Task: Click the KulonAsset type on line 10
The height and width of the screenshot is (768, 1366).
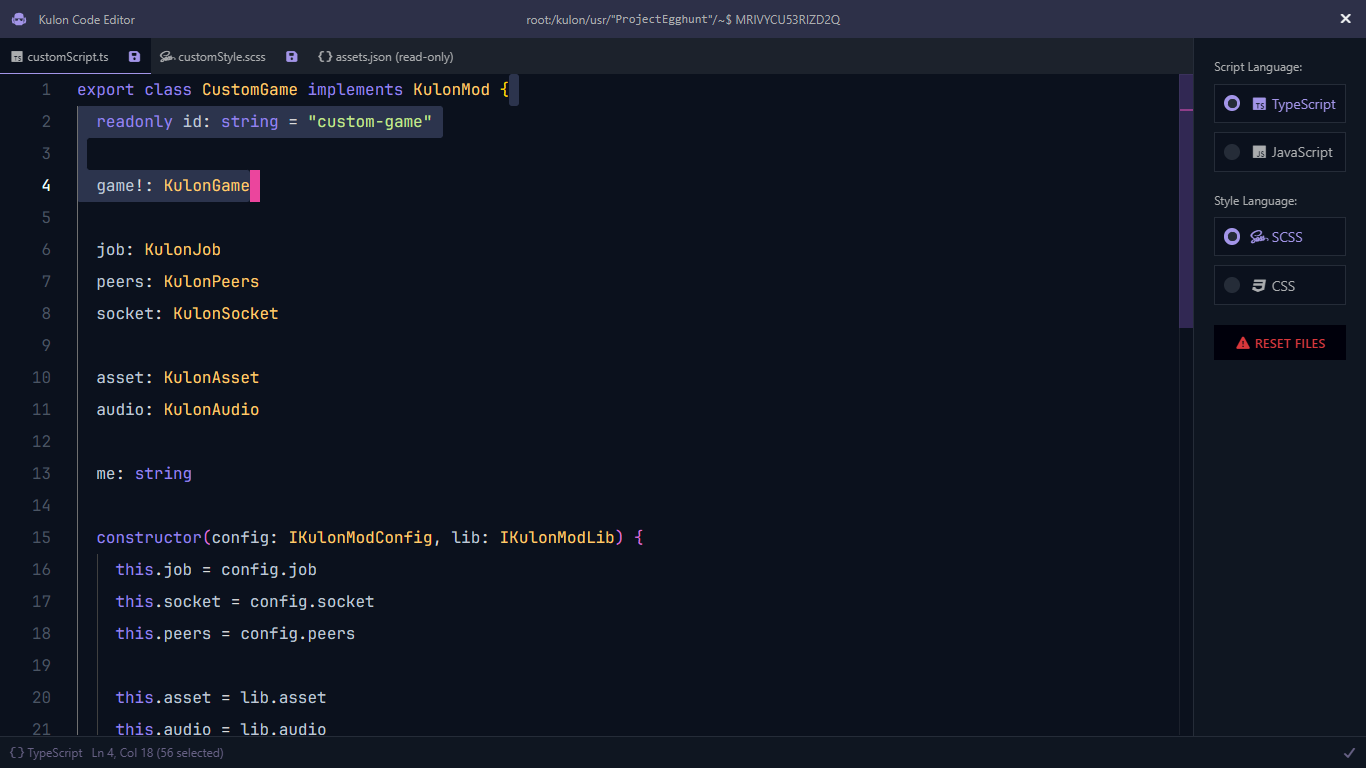Action: [x=212, y=378]
